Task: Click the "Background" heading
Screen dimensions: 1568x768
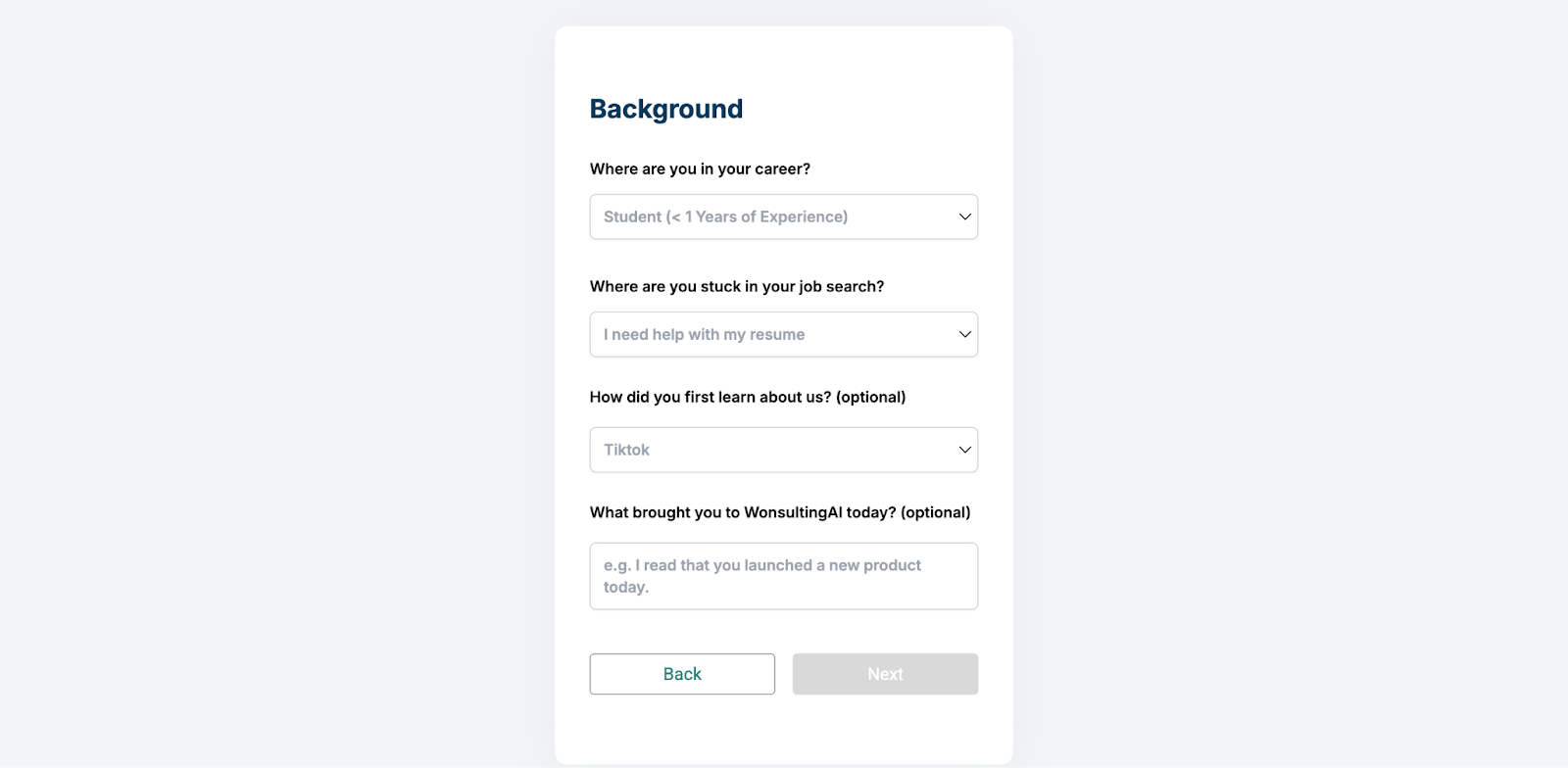Action: 665,109
